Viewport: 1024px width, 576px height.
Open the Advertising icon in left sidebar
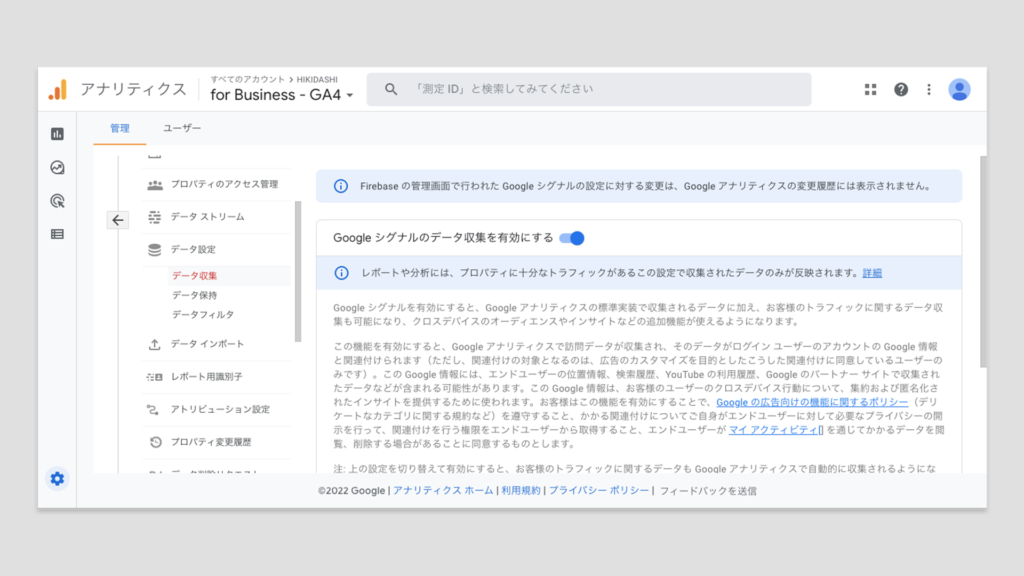click(x=57, y=201)
